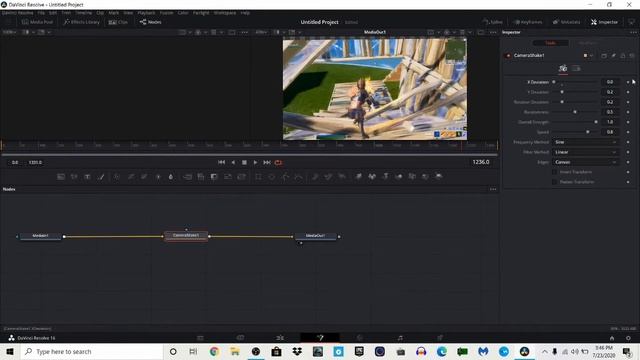This screenshot has width=640, height=360.
Task: Switch to the Media page icon
Action: [x=200, y=338]
